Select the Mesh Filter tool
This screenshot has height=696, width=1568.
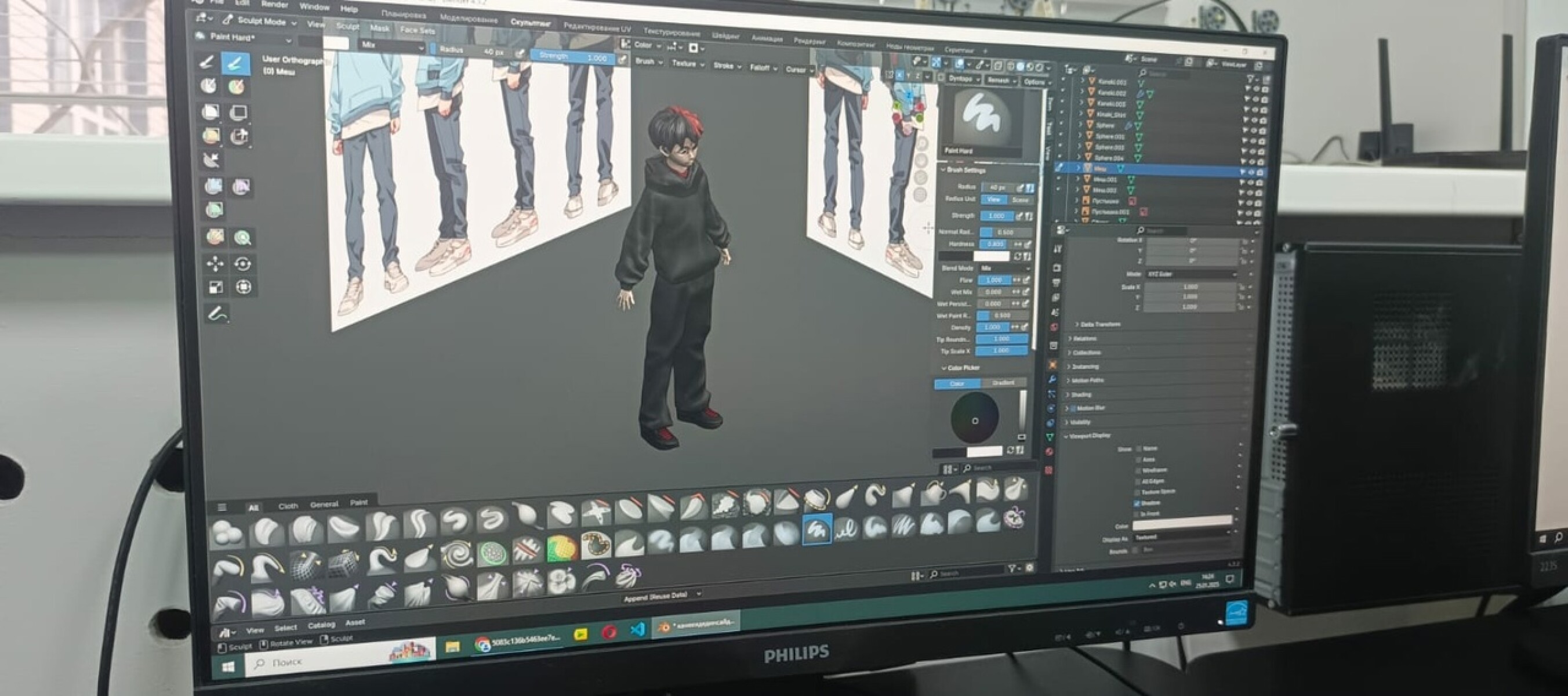(212, 186)
